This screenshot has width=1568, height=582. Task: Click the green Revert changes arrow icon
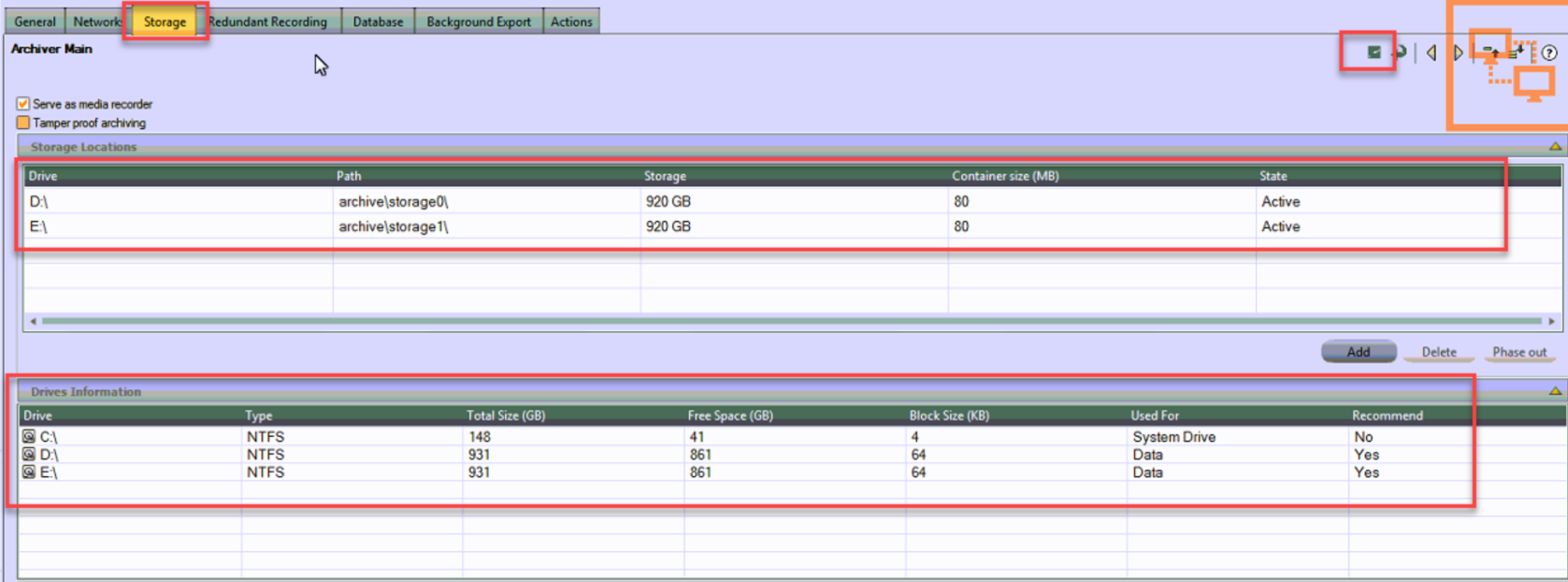point(1400,52)
